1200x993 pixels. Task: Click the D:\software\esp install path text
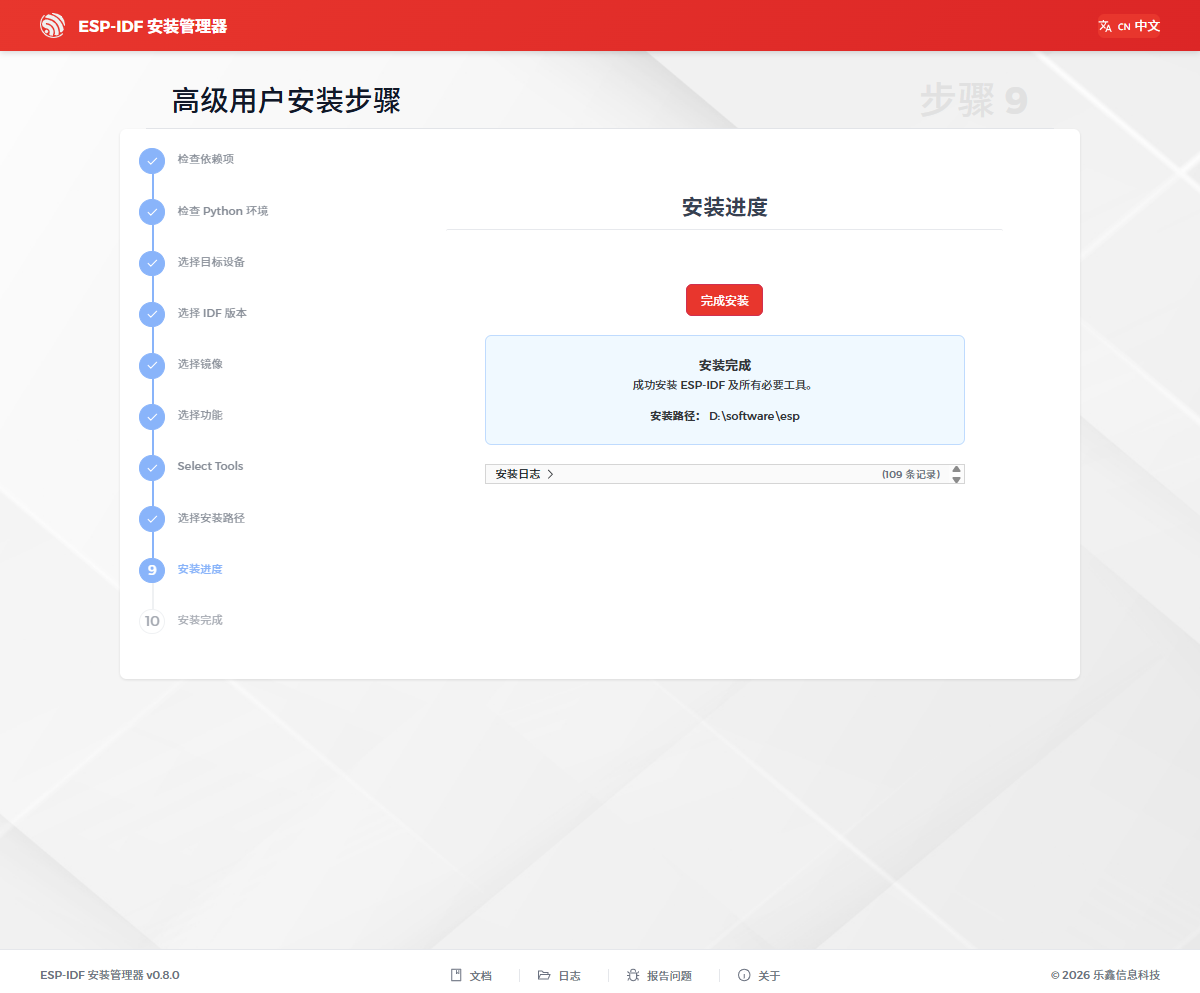coord(754,416)
